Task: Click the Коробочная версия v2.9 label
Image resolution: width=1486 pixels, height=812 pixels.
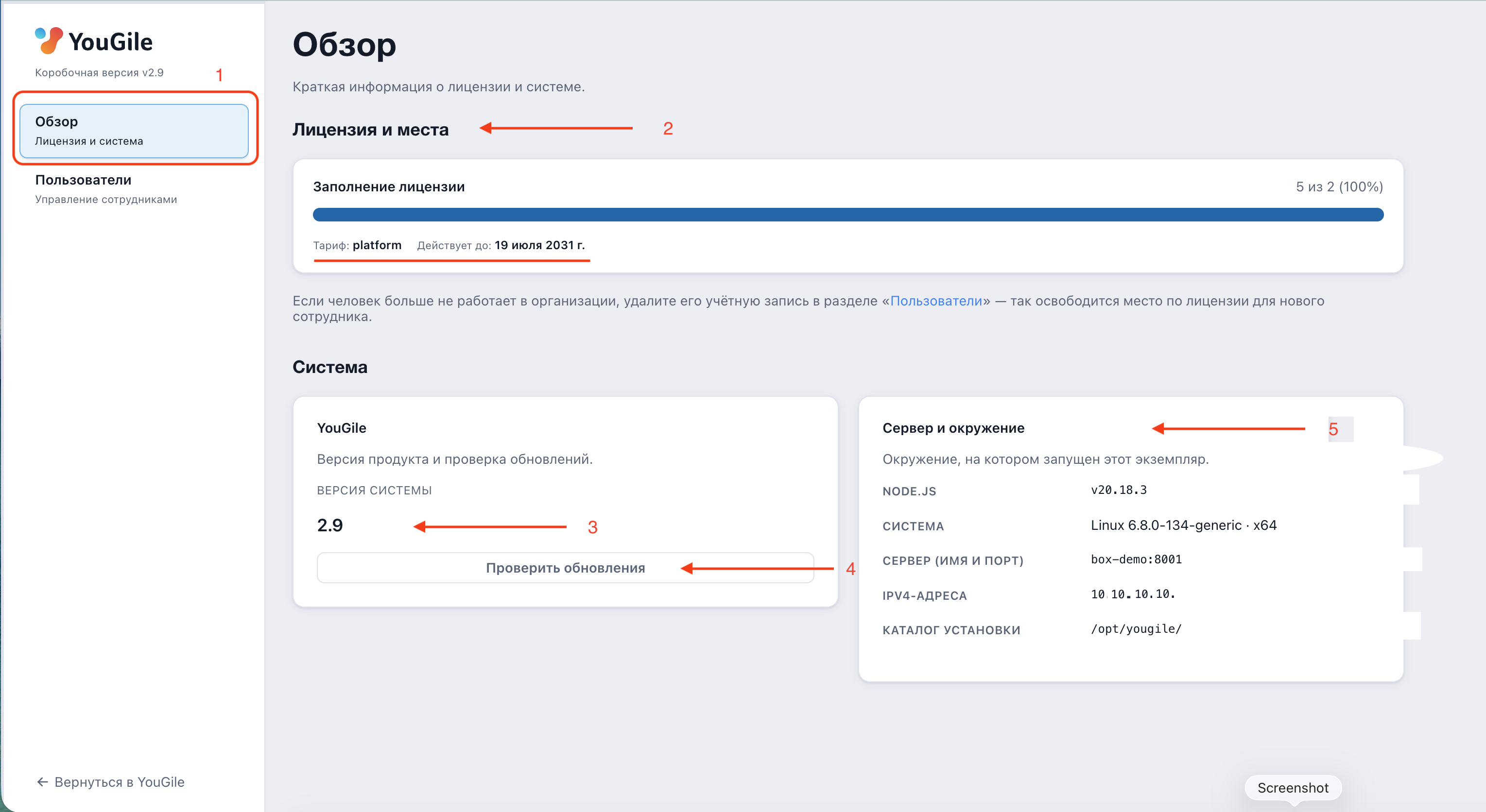Action: point(99,73)
